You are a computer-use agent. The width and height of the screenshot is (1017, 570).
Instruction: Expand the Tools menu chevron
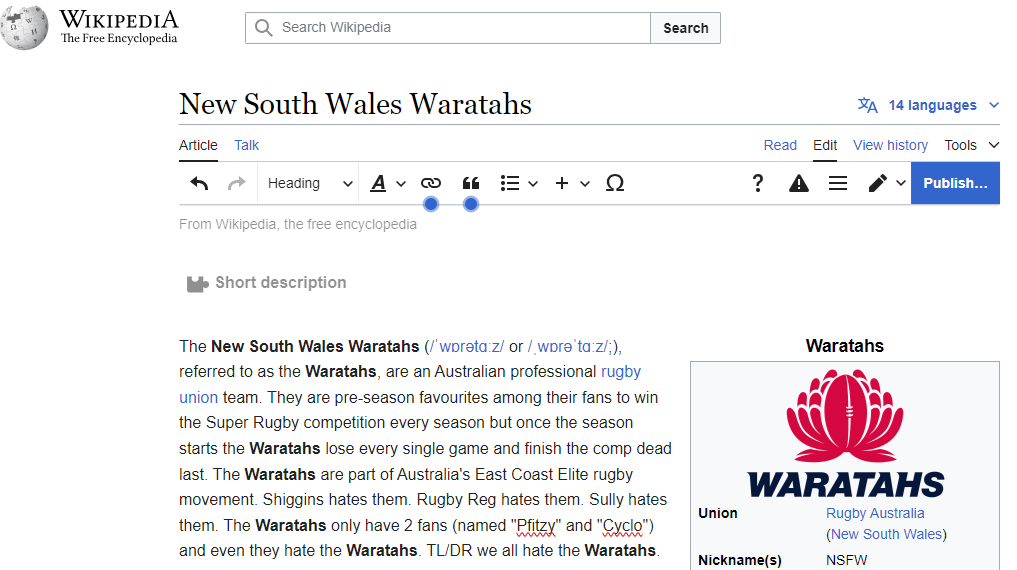[994, 145]
